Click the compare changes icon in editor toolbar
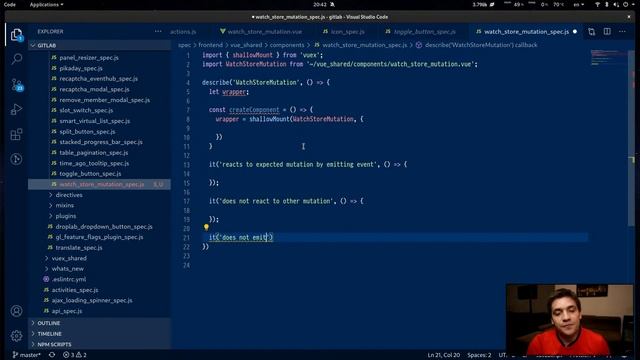Viewport: 640px width, 360px height. pyautogui.click(x=591, y=31)
